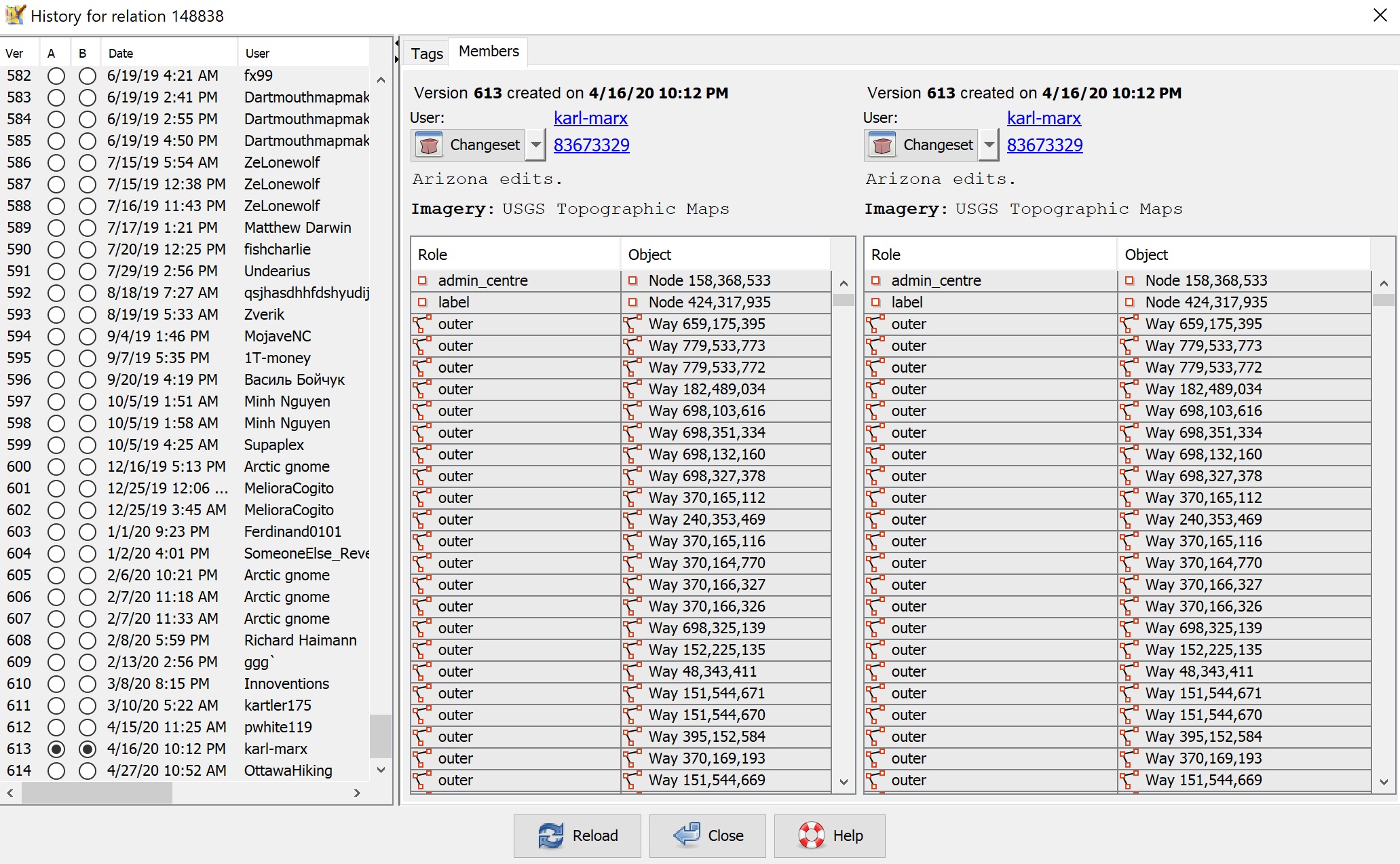Click the right Changeset box icon
Viewport: 1400px width, 864px height.
pos(882,145)
